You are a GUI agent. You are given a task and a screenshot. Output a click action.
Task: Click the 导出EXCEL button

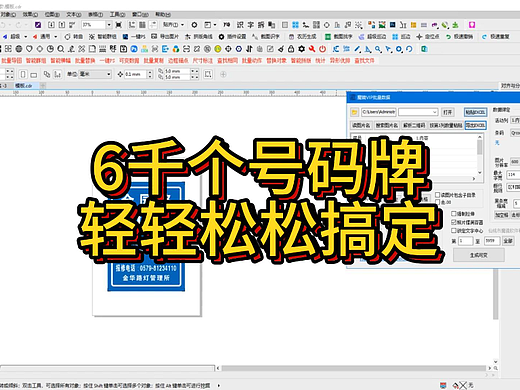click(x=476, y=125)
